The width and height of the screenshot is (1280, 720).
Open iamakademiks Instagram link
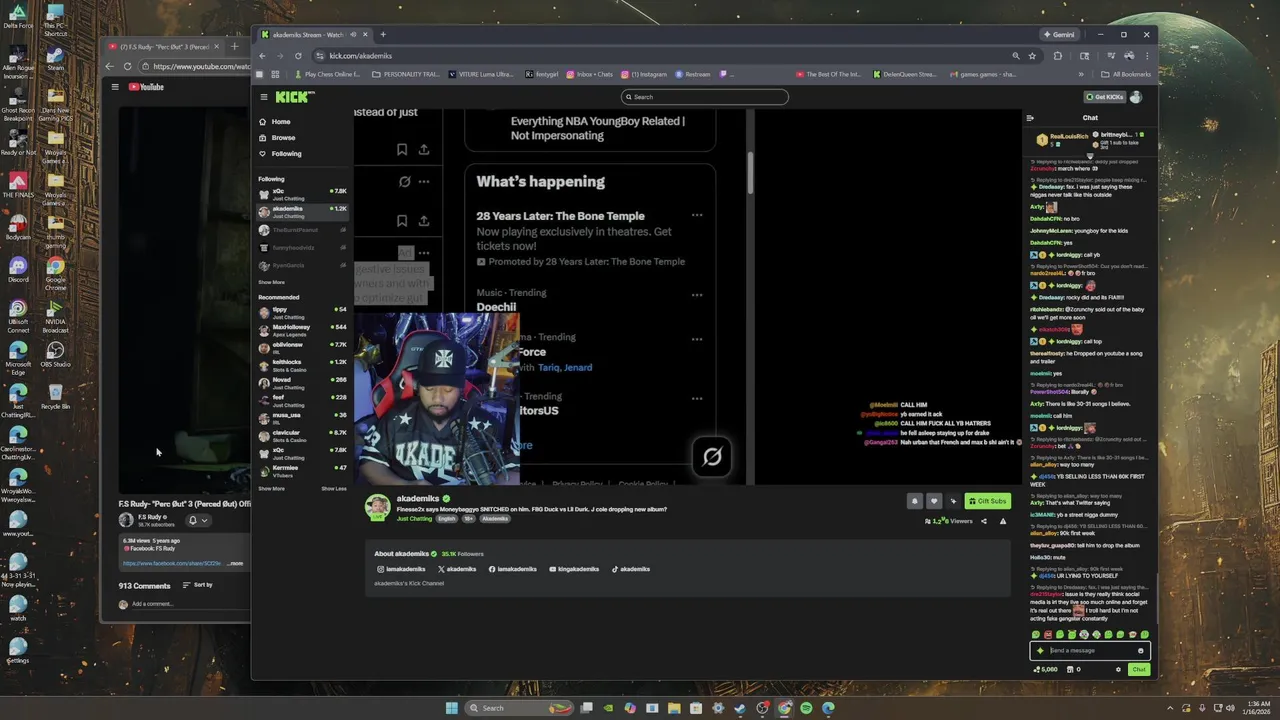[401, 569]
